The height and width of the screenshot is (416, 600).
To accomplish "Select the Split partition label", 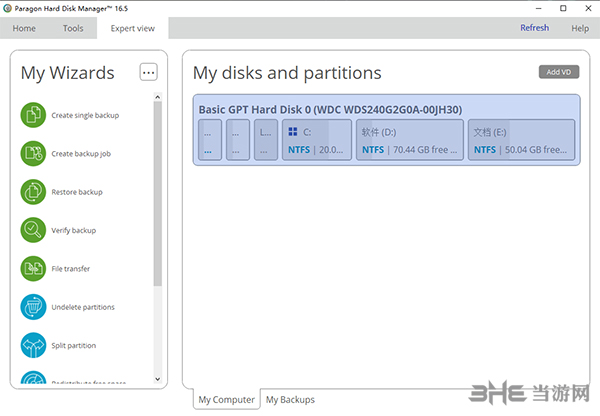I will coord(74,345).
